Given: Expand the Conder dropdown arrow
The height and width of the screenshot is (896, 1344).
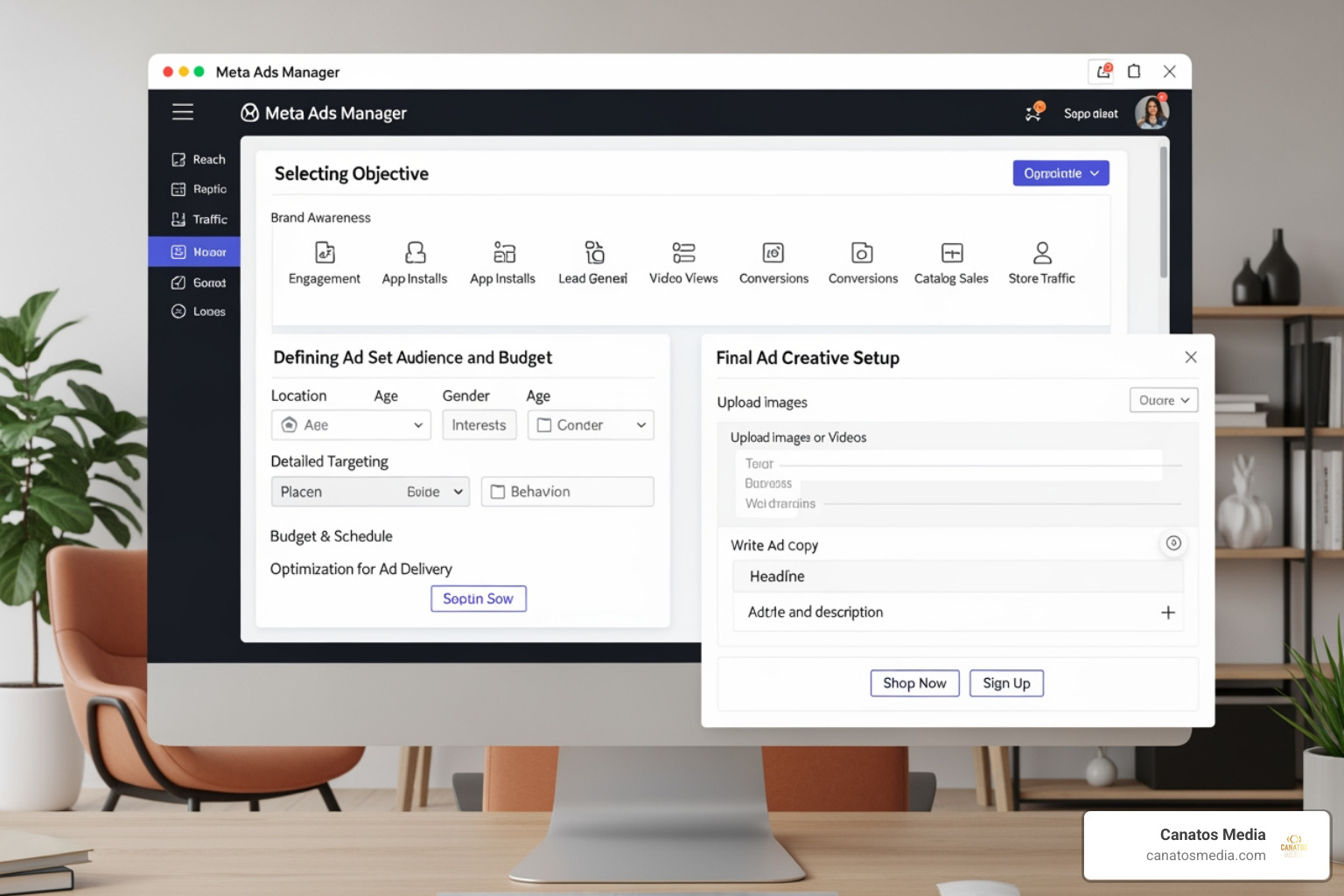Looking at the screenshot, I should point(641,425).
